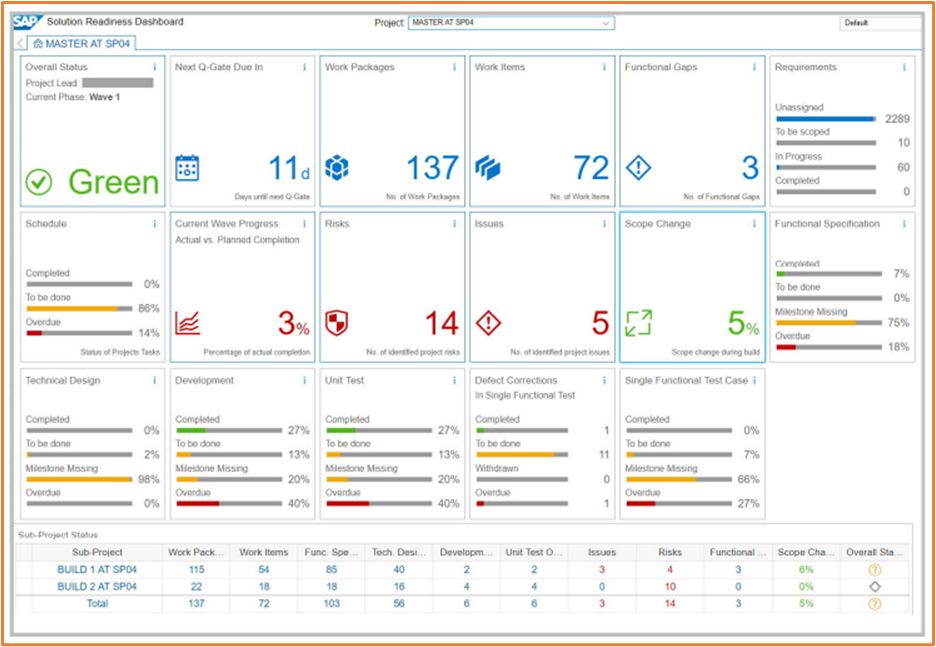Image resolution: width=936 pixels, height=647 pixels.
Task: Click Func. Spe. total value 103
Action: tap(331, 604)
